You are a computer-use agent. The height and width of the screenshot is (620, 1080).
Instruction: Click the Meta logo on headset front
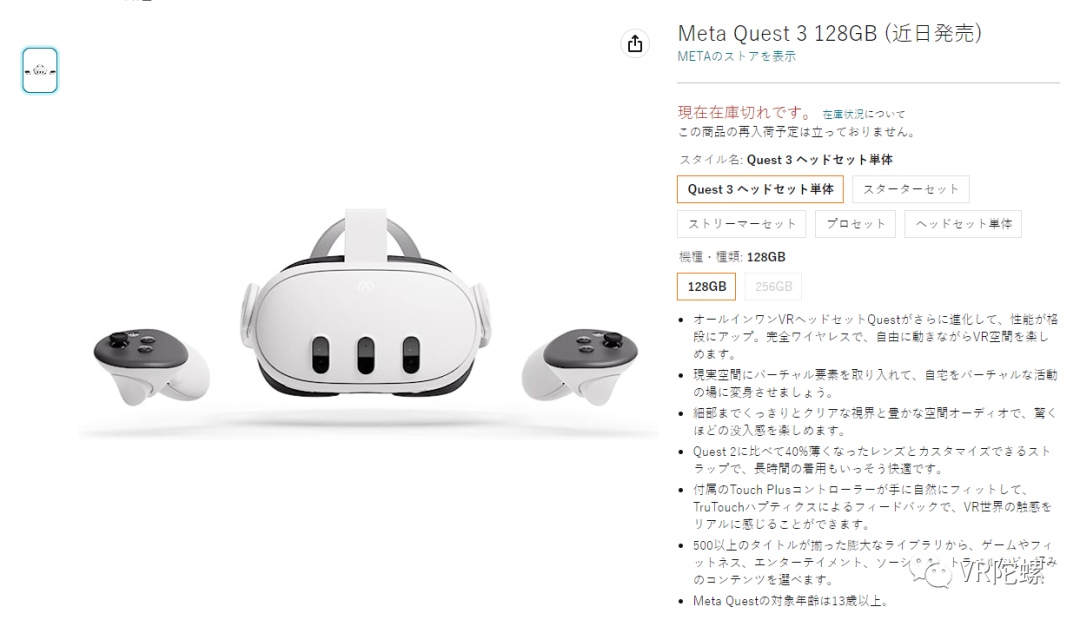[366, 286]
